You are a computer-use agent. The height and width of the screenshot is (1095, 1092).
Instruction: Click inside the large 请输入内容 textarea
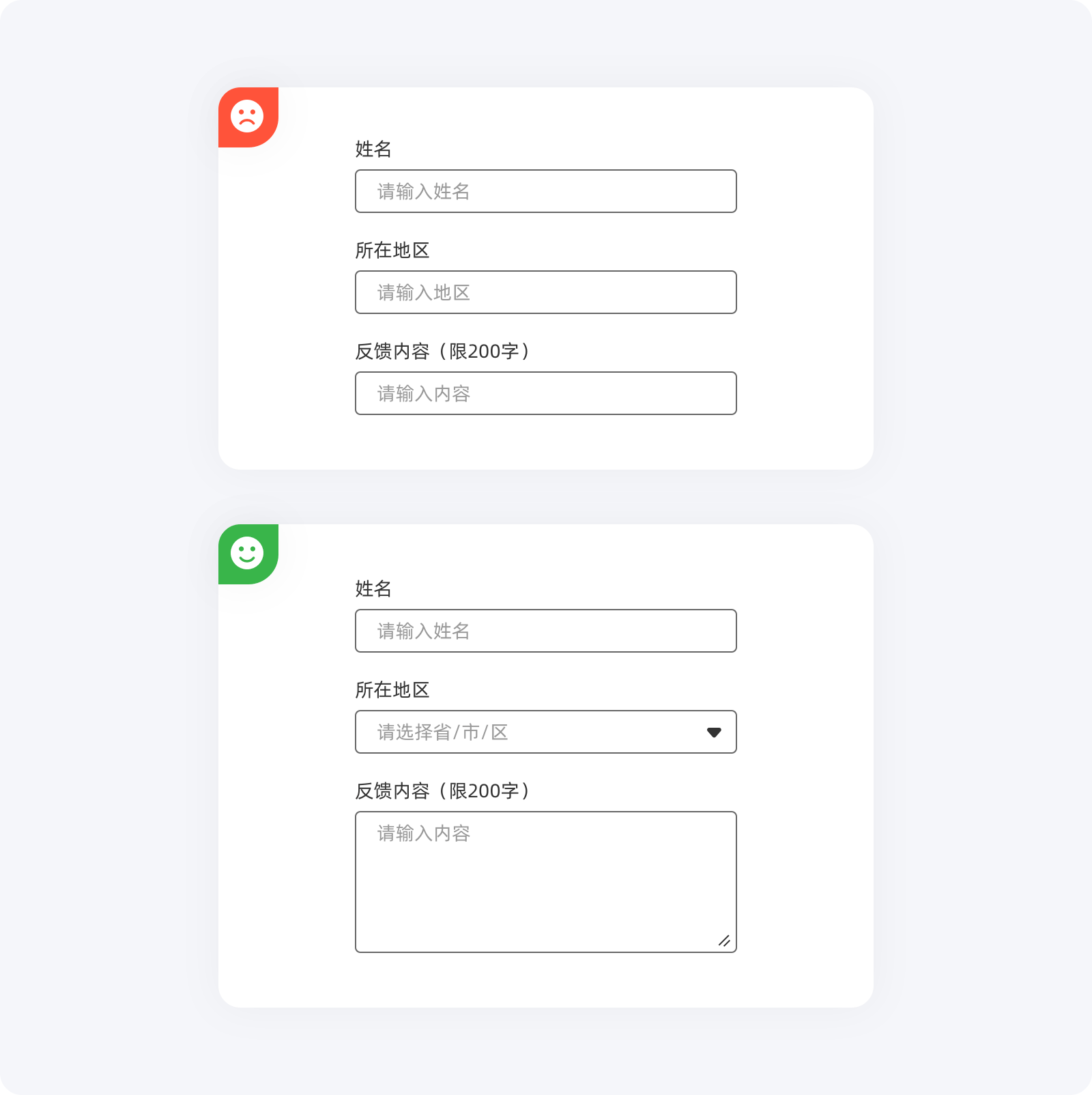pos(546,882)
